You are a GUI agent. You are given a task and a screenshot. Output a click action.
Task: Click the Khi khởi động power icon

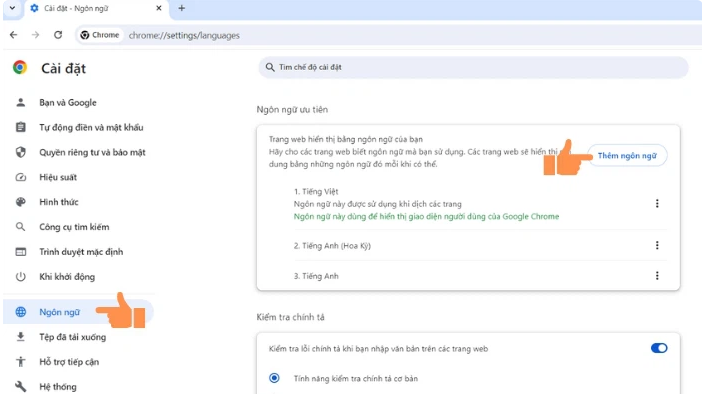tap(20, 276)
